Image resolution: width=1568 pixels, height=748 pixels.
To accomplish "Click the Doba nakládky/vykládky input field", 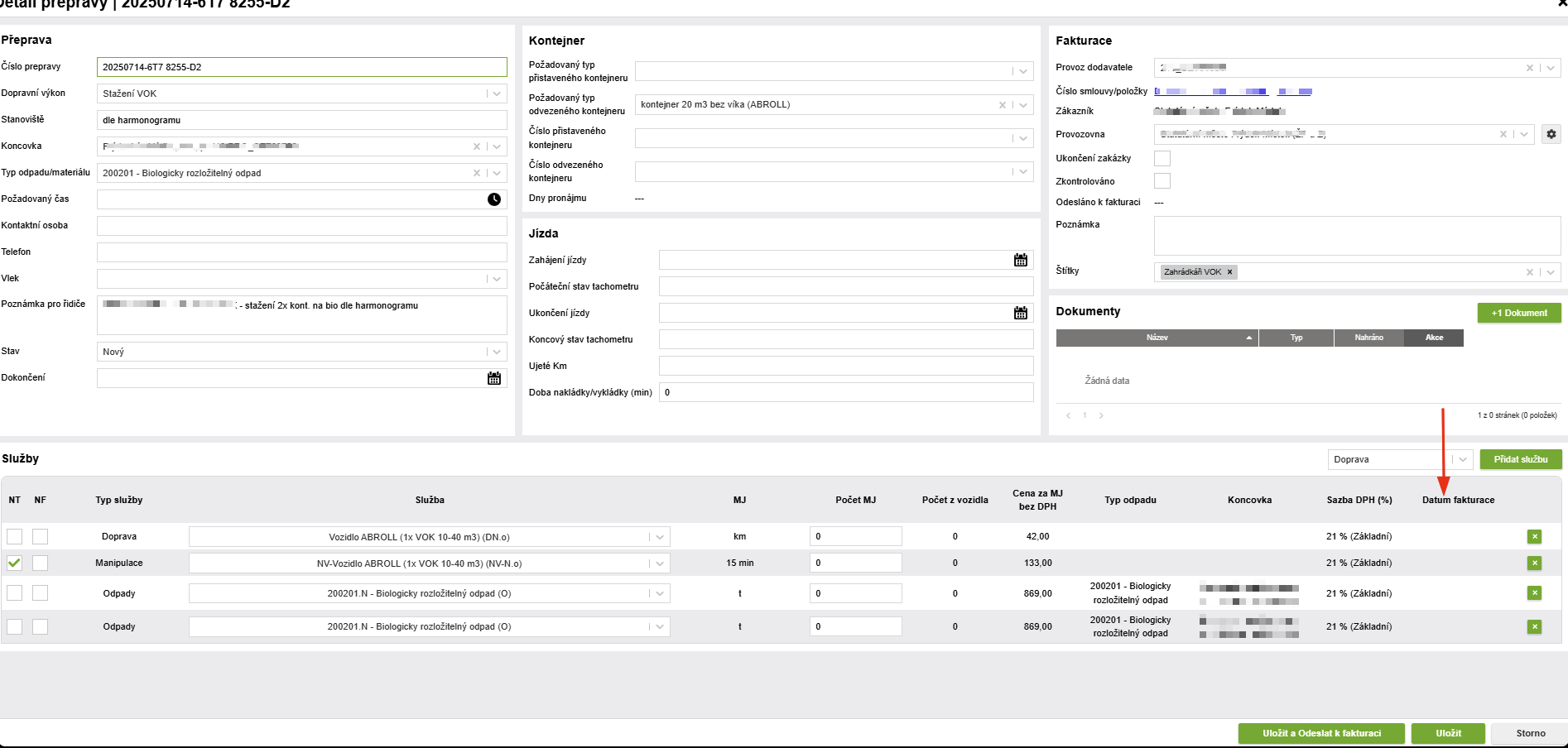I will [846, 392].
